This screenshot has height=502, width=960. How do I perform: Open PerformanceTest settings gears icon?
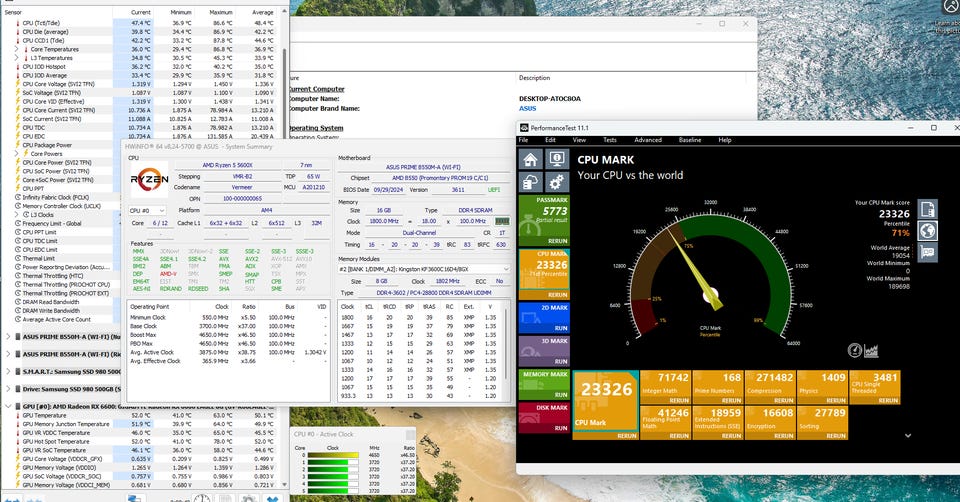[554, 183]
